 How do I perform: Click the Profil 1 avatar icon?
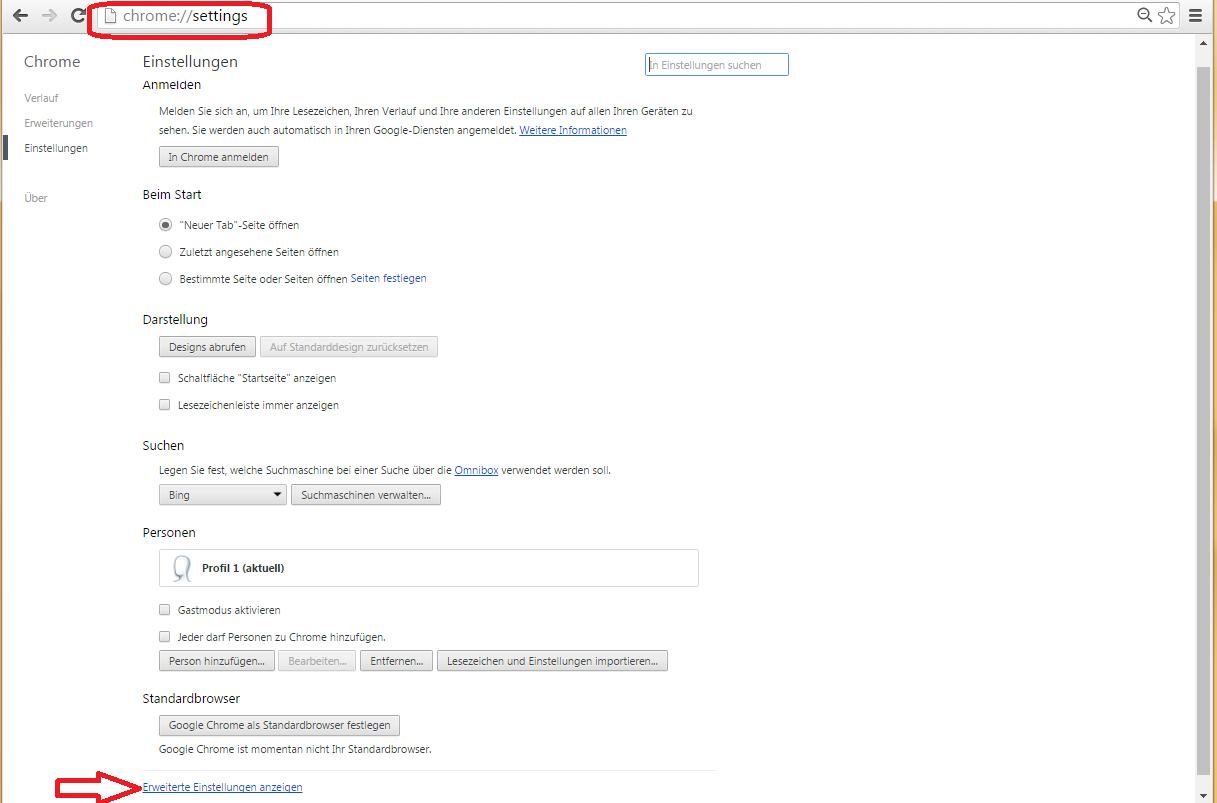(x=181, y=568)
